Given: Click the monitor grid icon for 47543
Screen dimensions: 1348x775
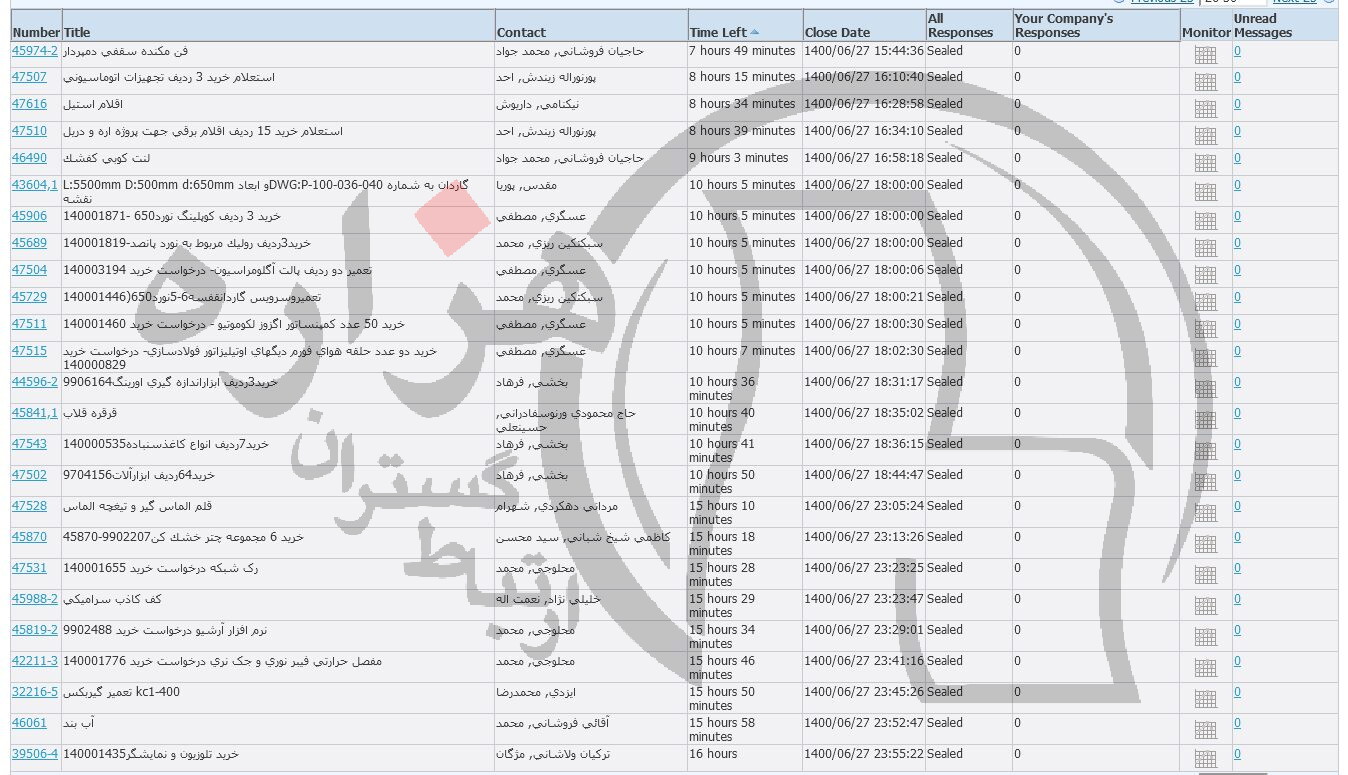Looking at the screenshot, I should [x=1205, y=450].
